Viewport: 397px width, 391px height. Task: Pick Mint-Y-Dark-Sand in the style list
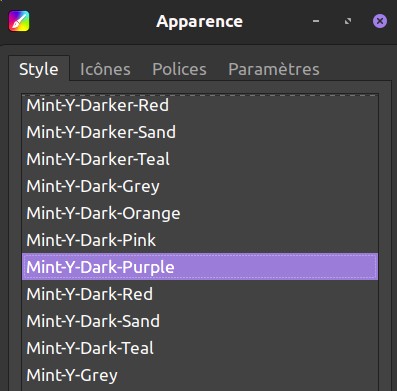[x=200, y=321]
